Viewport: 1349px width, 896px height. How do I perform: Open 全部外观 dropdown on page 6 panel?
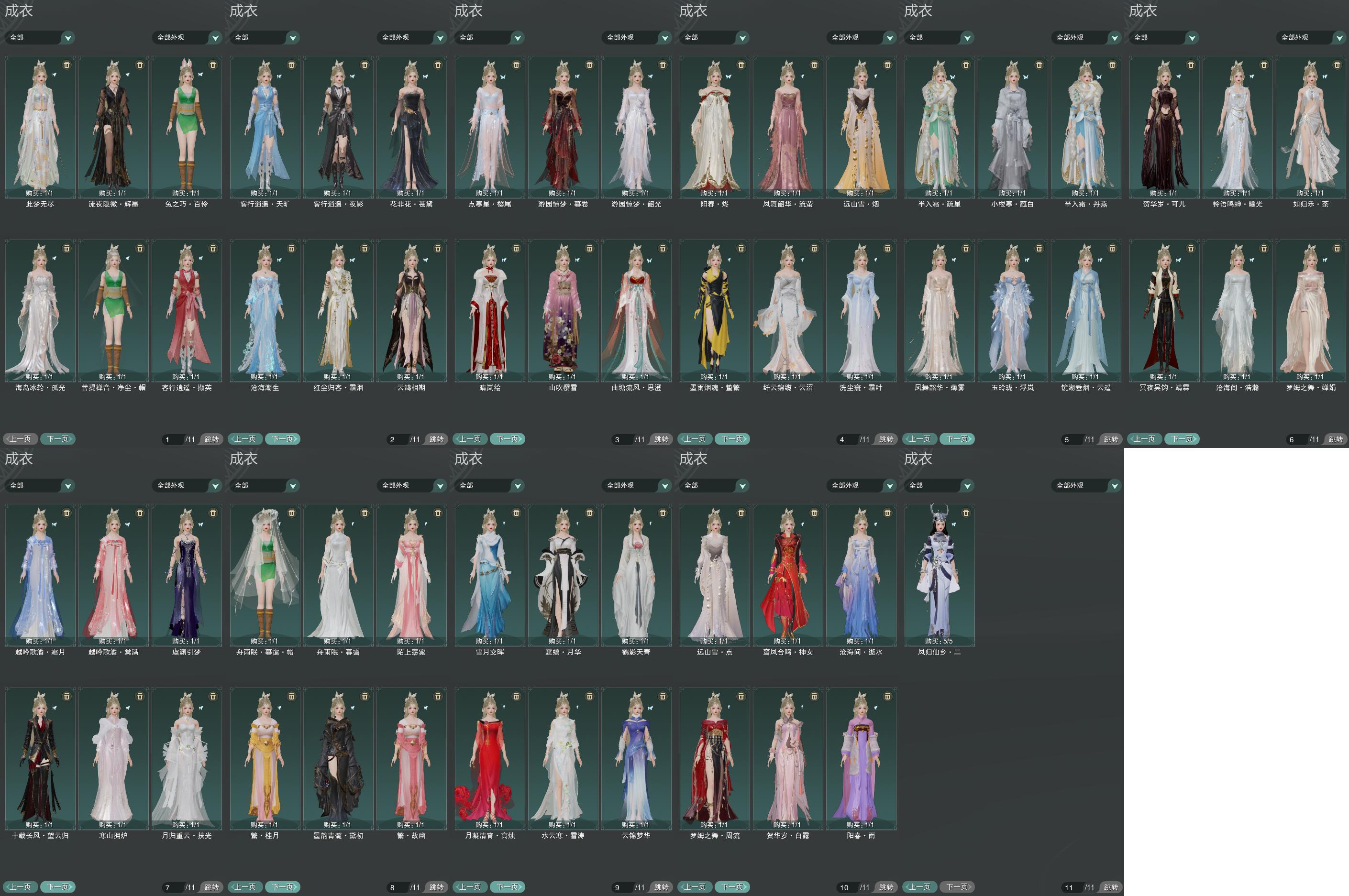click(x=1338, y=38)
